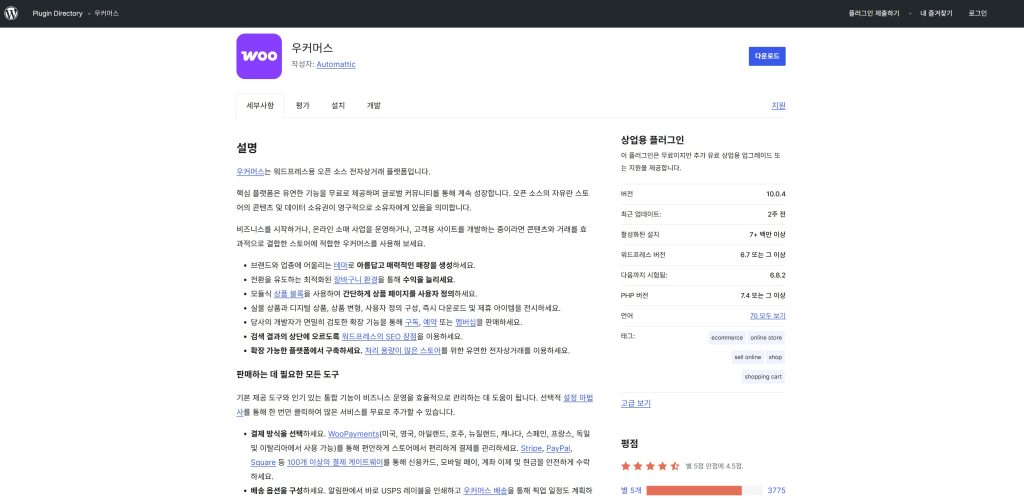The image size is (1024, 501).
Task: Click the 우커머스 breadcrumb in top bar
Action: pos(106,13)
